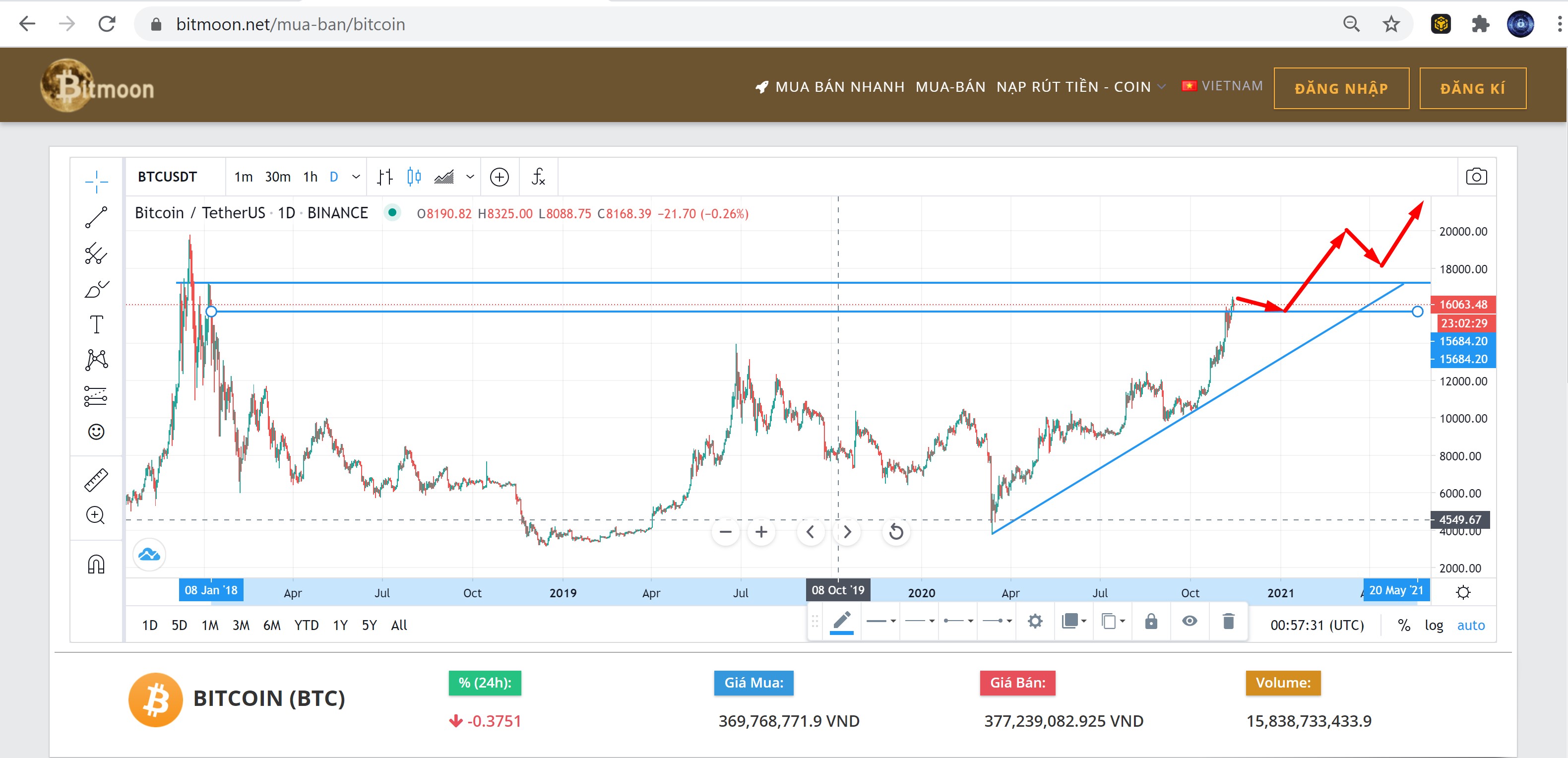
Task: Open the visual order layers dropdown
Action: (1074, 621)
